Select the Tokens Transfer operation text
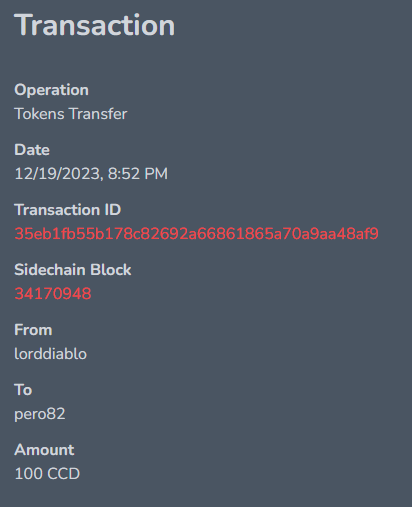412x507 pixels. tap(71, 114)
